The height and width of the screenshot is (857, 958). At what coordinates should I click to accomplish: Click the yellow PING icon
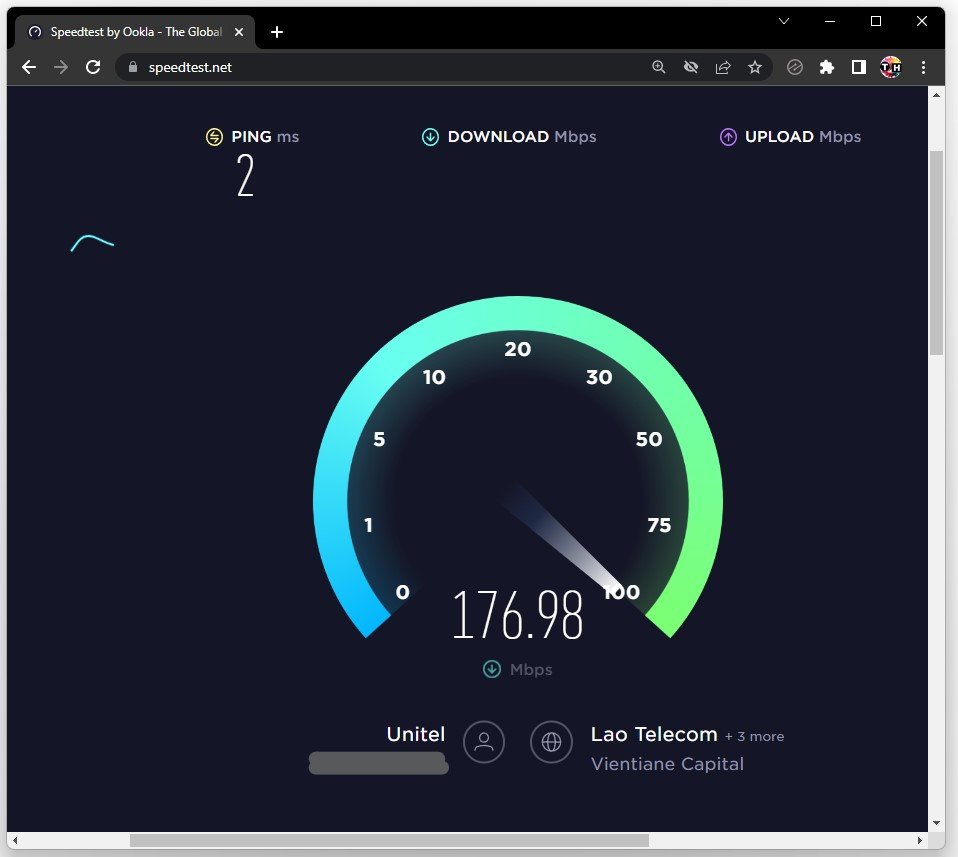(214, 137)
